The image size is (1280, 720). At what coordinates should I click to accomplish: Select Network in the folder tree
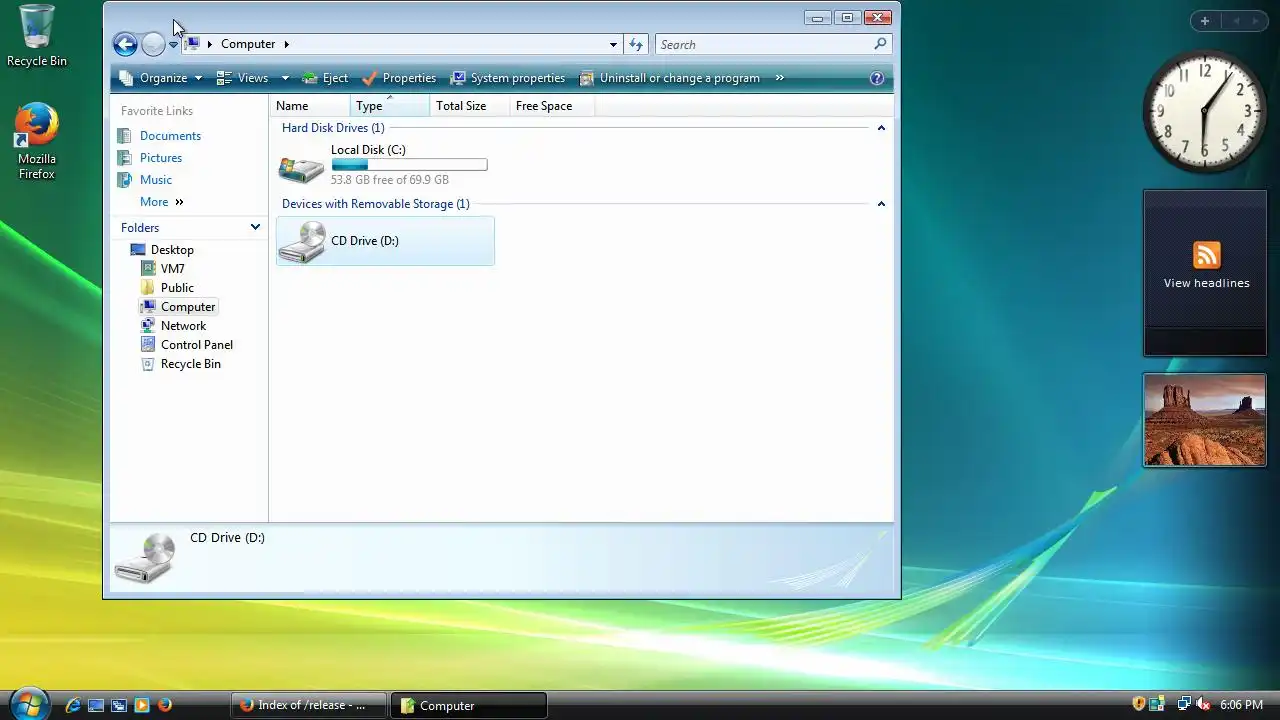point(183,326)
